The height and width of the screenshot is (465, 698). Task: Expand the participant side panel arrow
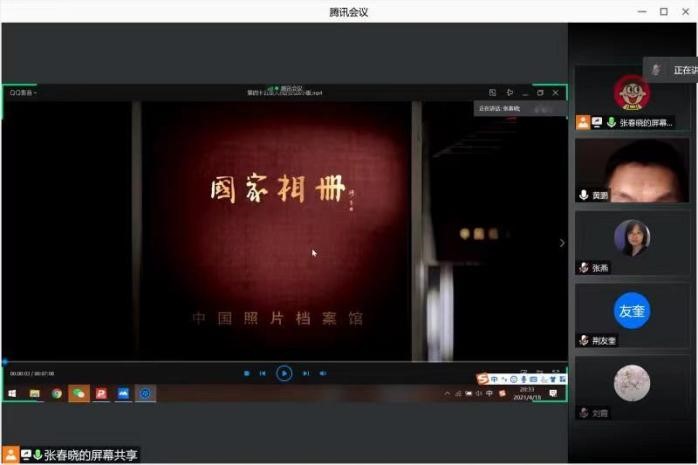tap(562, 243)
